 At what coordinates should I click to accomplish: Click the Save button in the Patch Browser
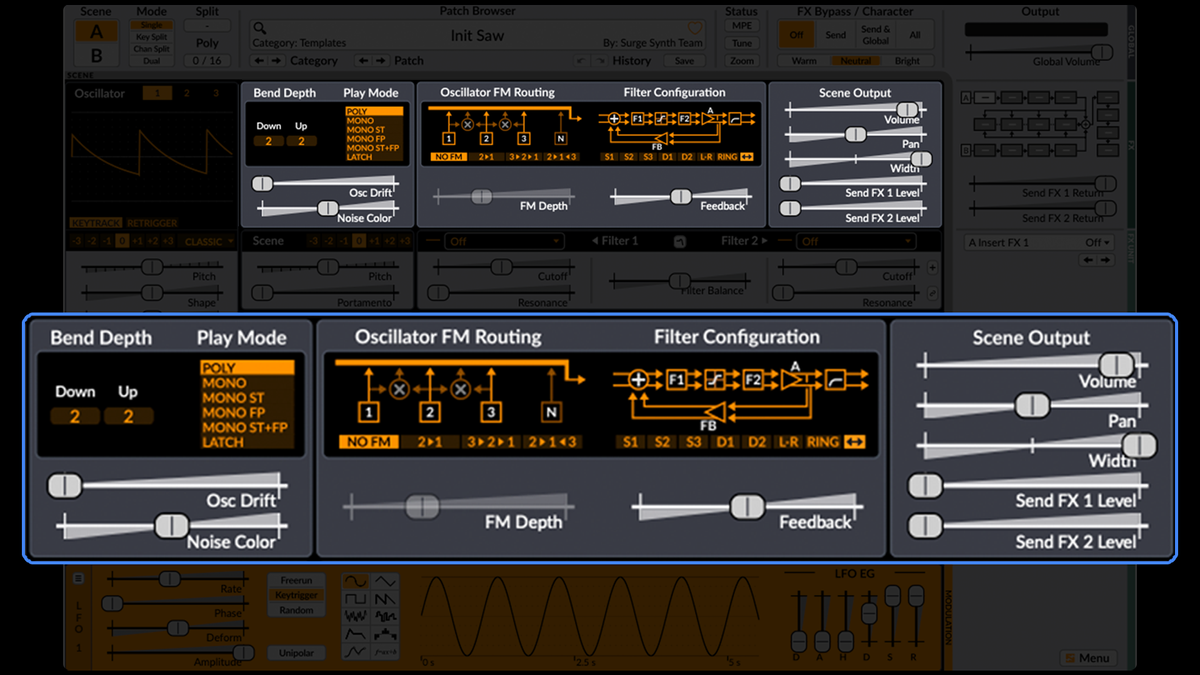[684, 60]
